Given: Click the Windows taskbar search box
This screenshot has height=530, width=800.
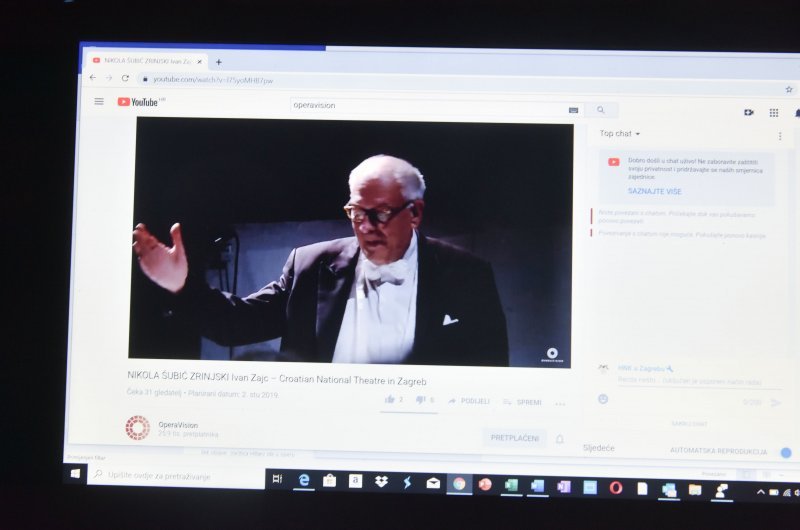Looking at the screenshot, I should (176, 476).
